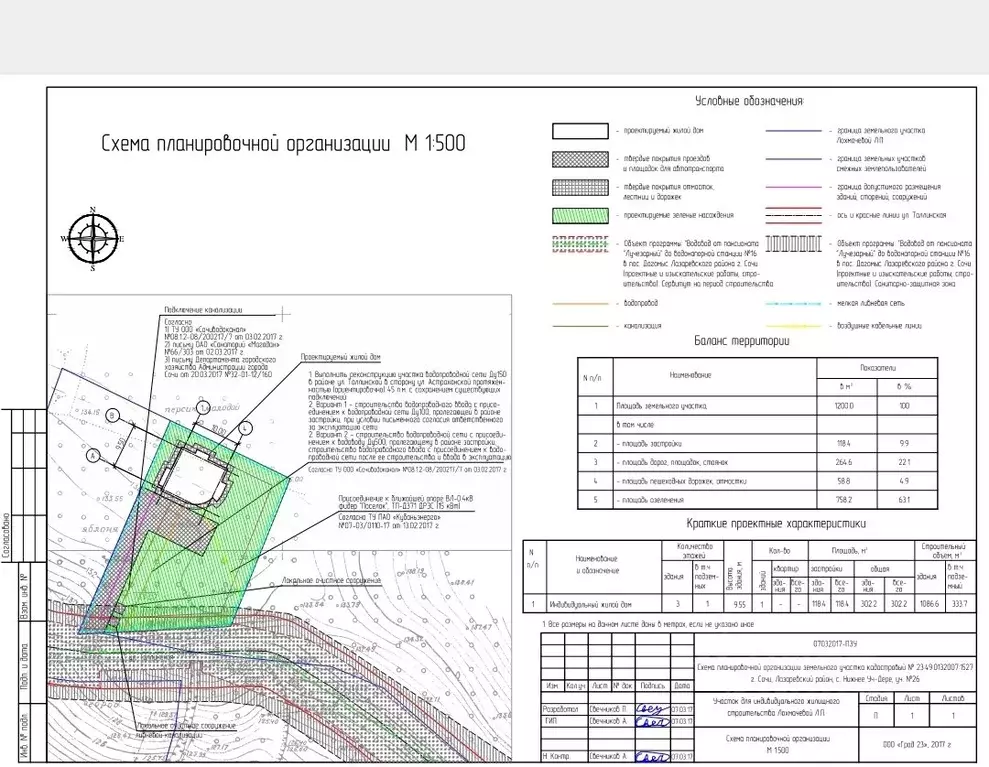Click the large heading 'Схема планировочной организации М 1:500'
The height and width of the screenshot is (767, 989).
click(x=283, y=143)
